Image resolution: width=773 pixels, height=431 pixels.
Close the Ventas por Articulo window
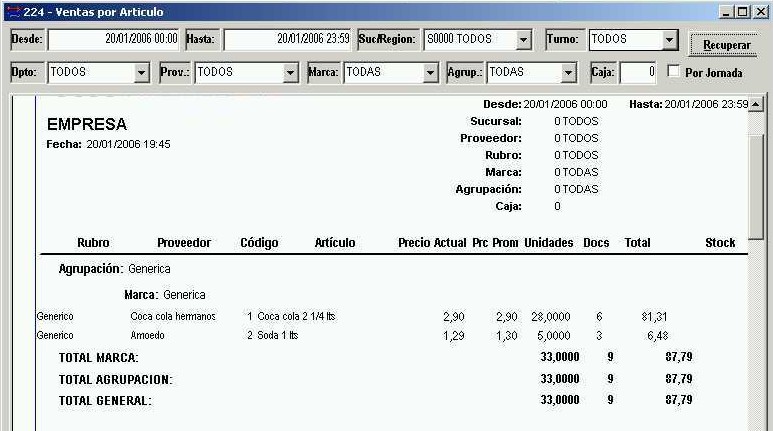761,11
